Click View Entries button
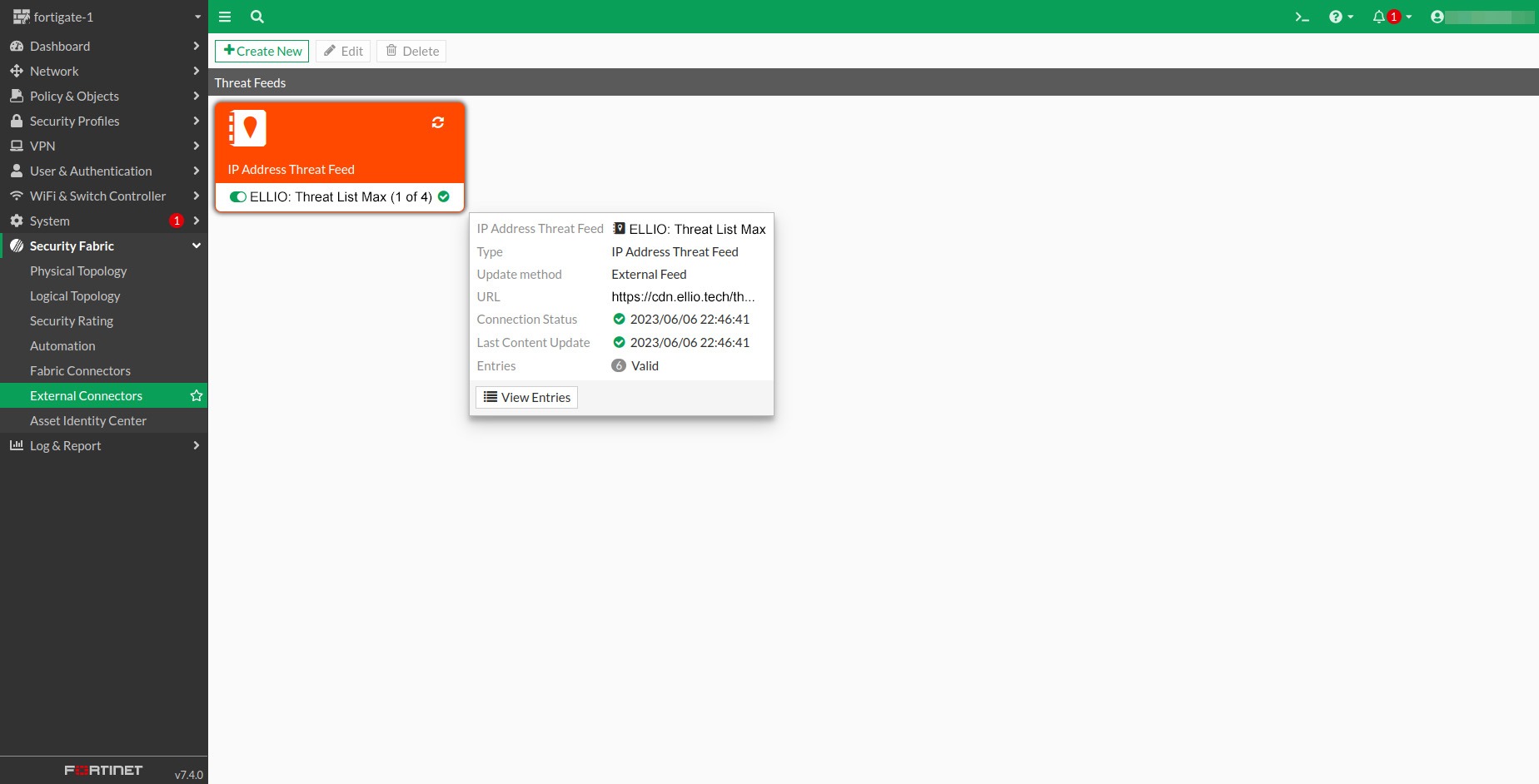The height and width of the screenshot is (784, 1539). [x=527, y=398]
